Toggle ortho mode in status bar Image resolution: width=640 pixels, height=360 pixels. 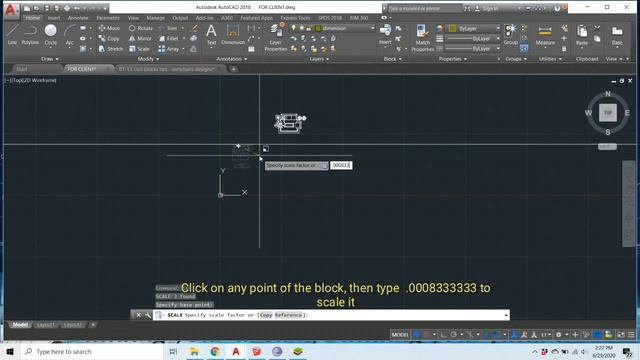tap(443, 335)
